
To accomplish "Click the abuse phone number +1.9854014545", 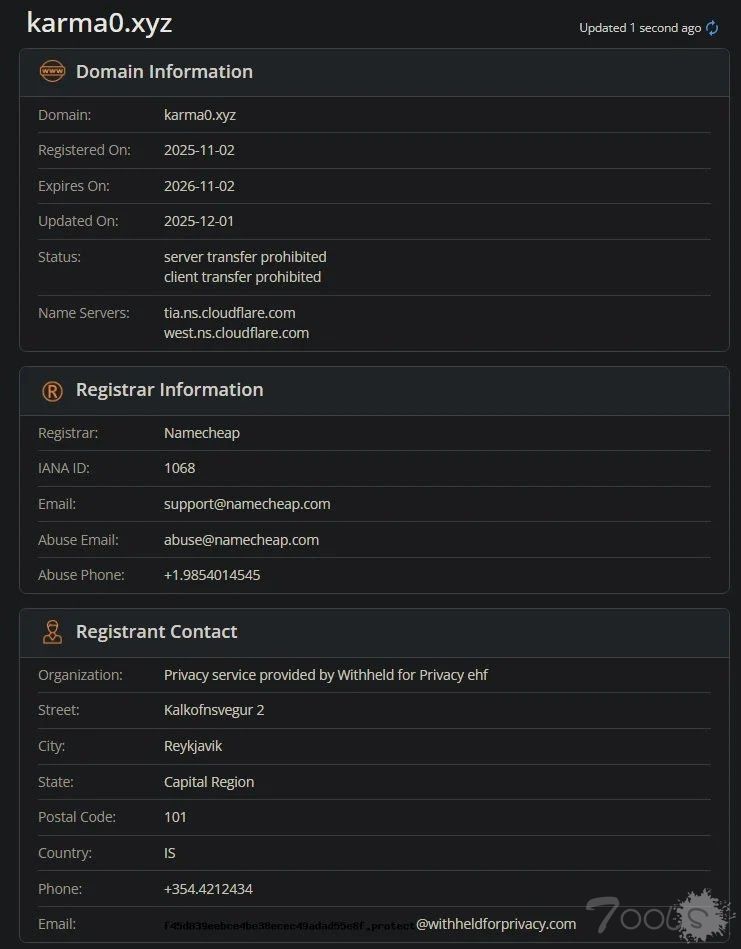I will (212, 575).
